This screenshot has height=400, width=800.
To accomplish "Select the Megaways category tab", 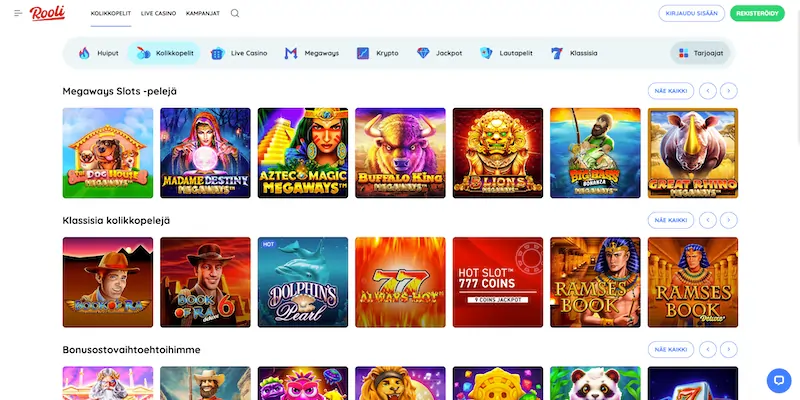I will (312, 53).
